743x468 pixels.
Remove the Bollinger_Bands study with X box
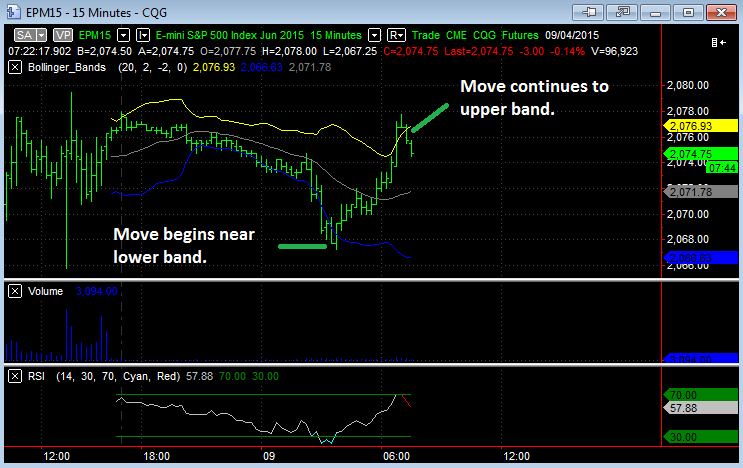(15, 67)
